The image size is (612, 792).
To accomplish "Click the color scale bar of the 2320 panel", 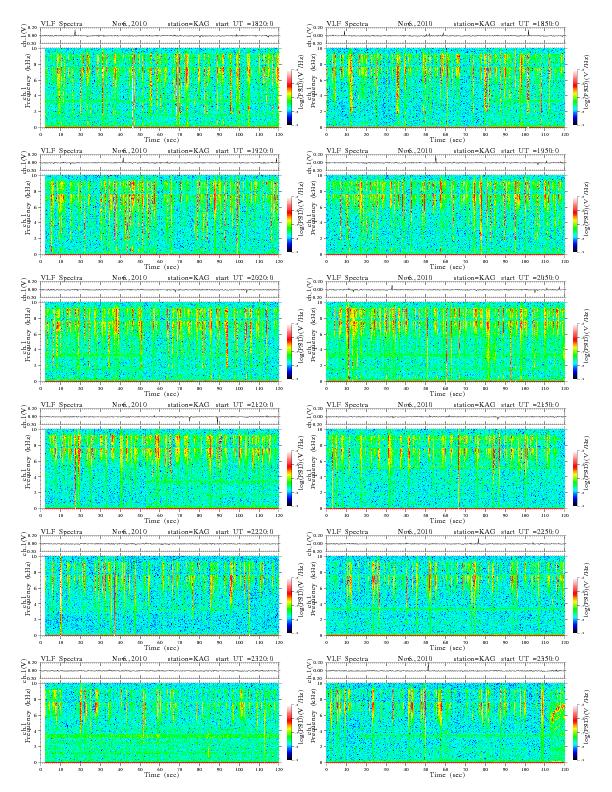I will [289, 732].
